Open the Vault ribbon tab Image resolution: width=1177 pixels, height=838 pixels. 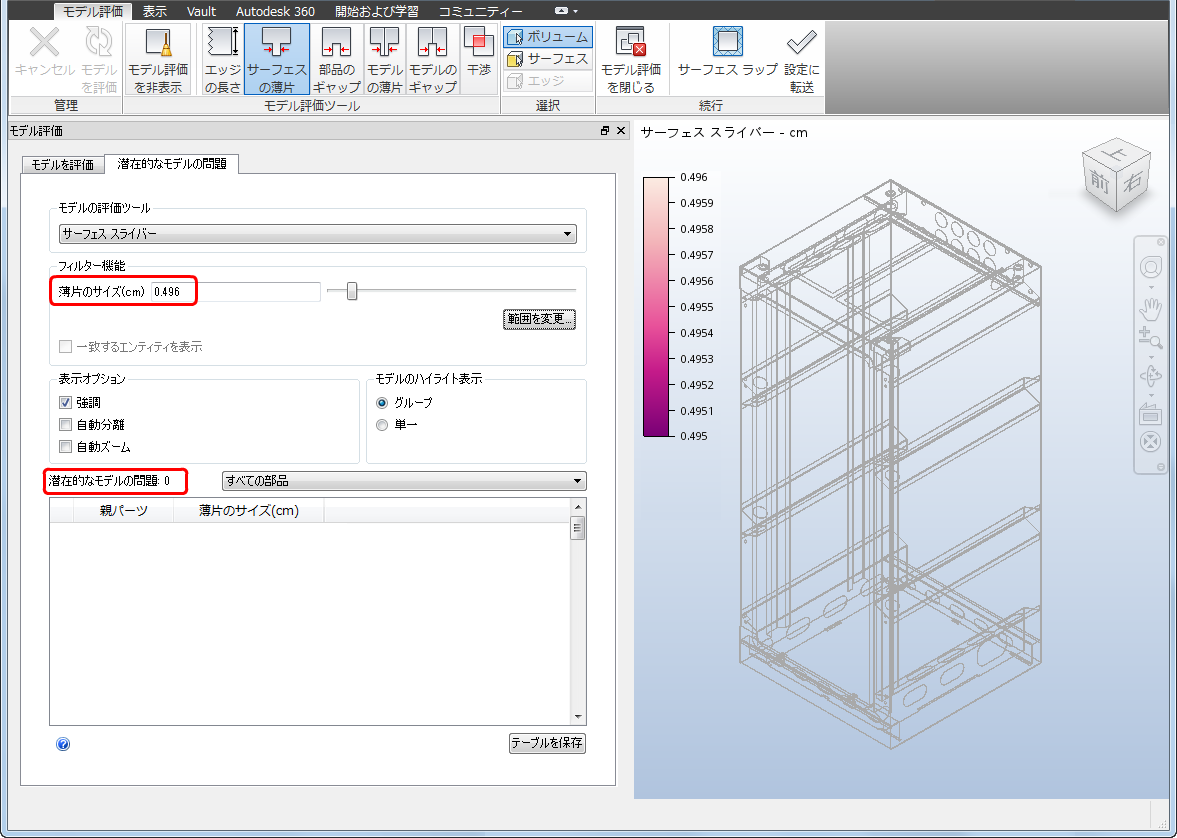[201, 11]
